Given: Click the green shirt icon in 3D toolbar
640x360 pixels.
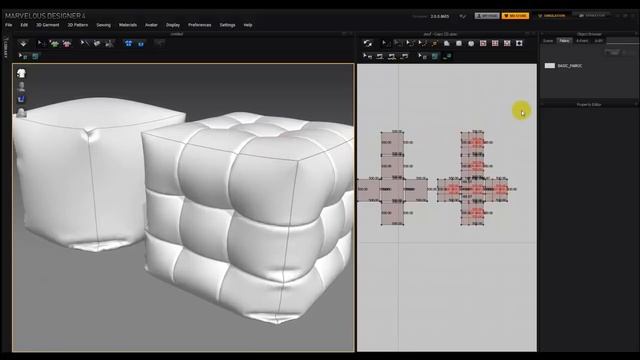Looking at the screenshot, I should point(54,43).
